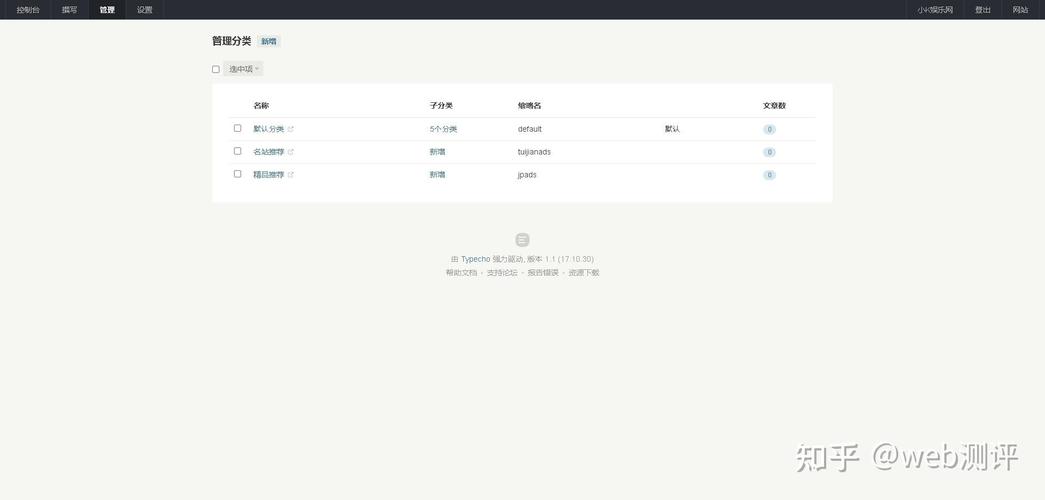Go to 控制台 in the top bar
This screenshot has height=500, width=1045.
pos(28,10)
